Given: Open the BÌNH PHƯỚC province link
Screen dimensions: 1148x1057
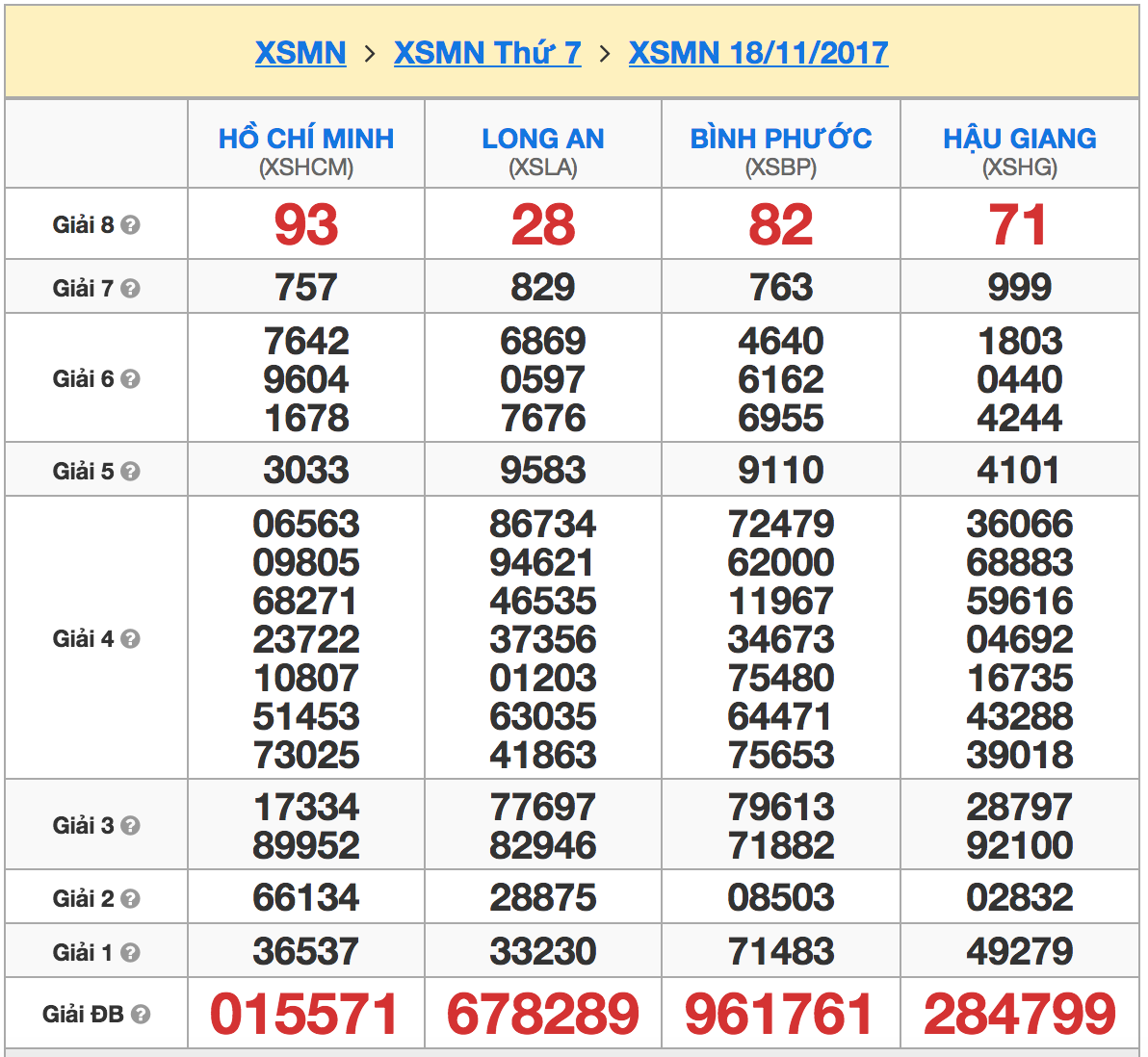Looking at the screenshot, I should pyautogui.click(x=781, y=139).
